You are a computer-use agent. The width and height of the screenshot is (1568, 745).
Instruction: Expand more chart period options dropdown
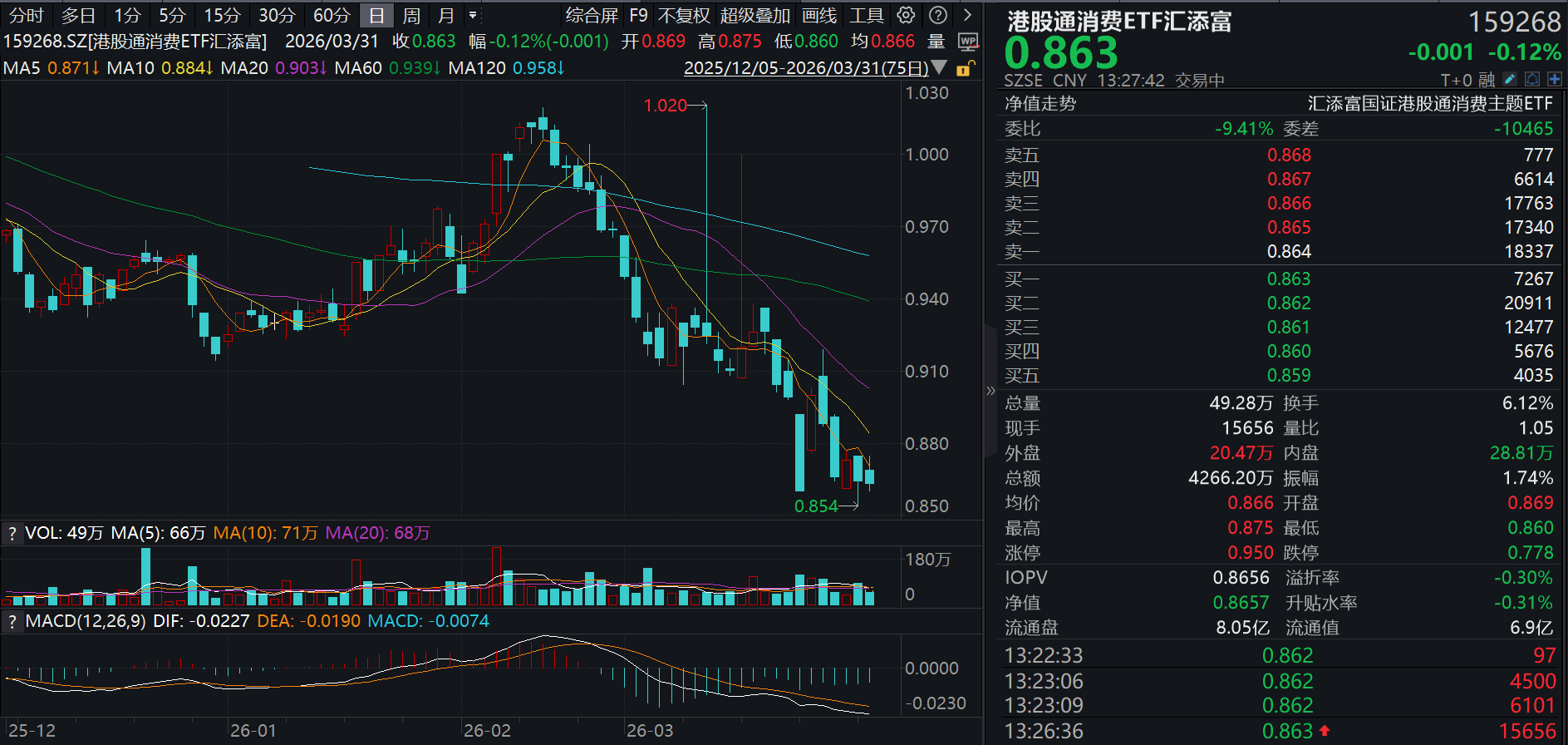click(473, 15)
